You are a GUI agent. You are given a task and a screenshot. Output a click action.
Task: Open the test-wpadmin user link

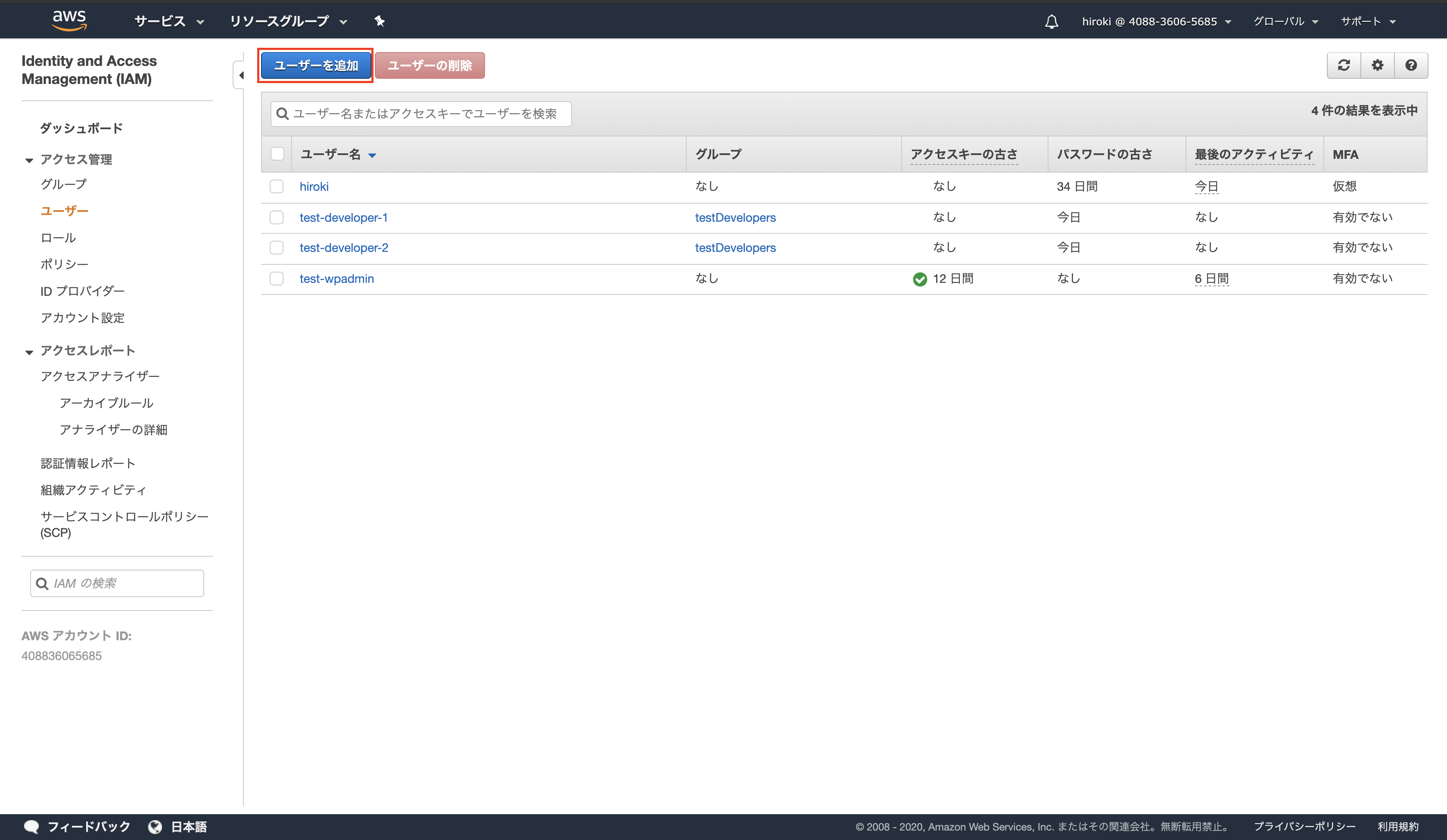[x=336, y=279]
